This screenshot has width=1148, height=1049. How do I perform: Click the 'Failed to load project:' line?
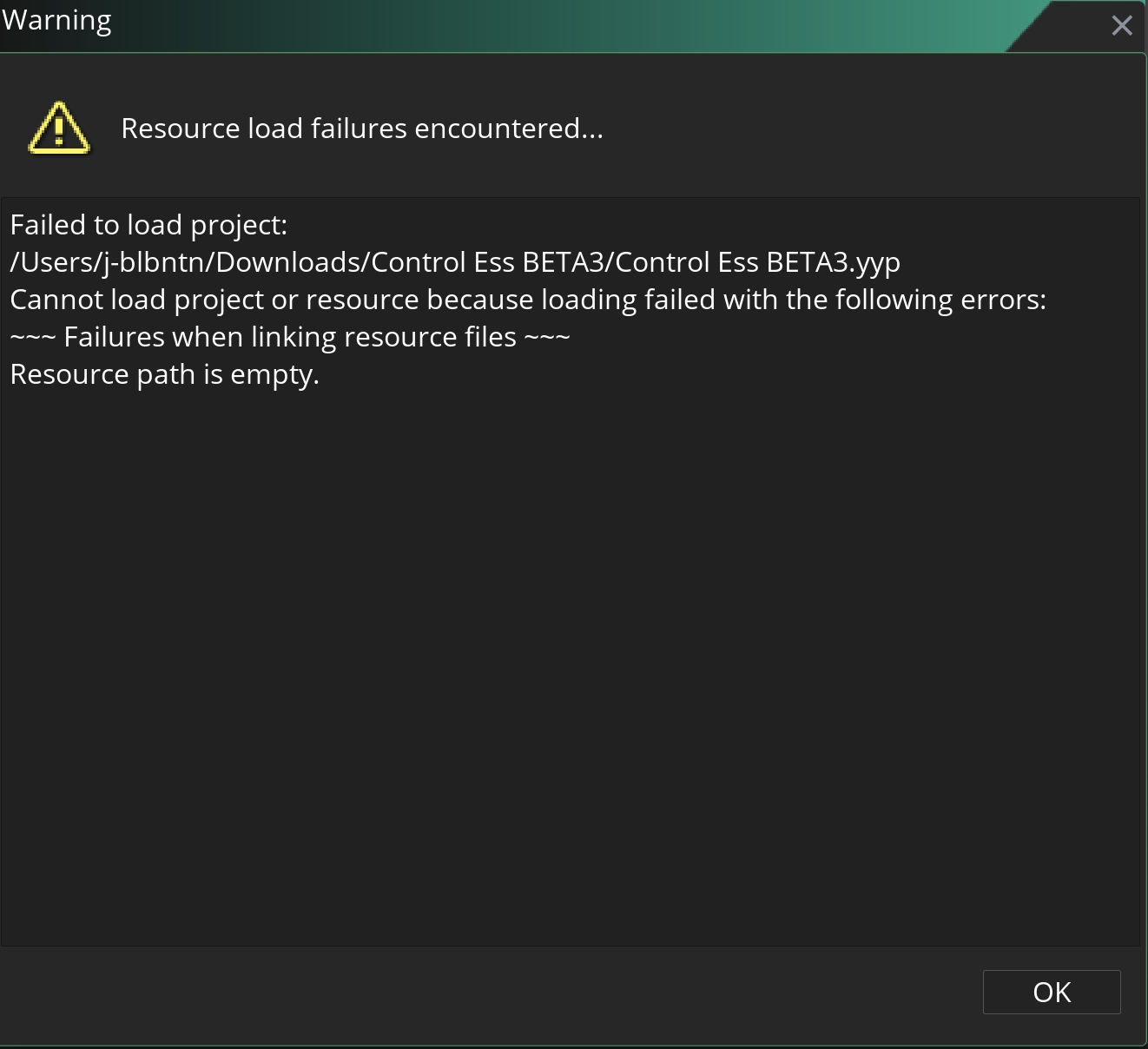click(148, 225)
